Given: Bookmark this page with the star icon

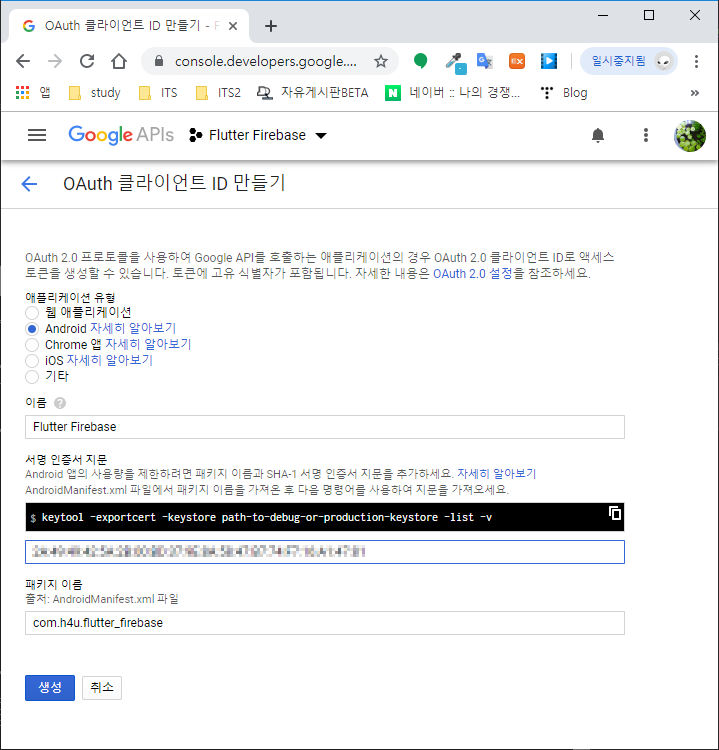Looking at the screenshot, I should 381,61.
